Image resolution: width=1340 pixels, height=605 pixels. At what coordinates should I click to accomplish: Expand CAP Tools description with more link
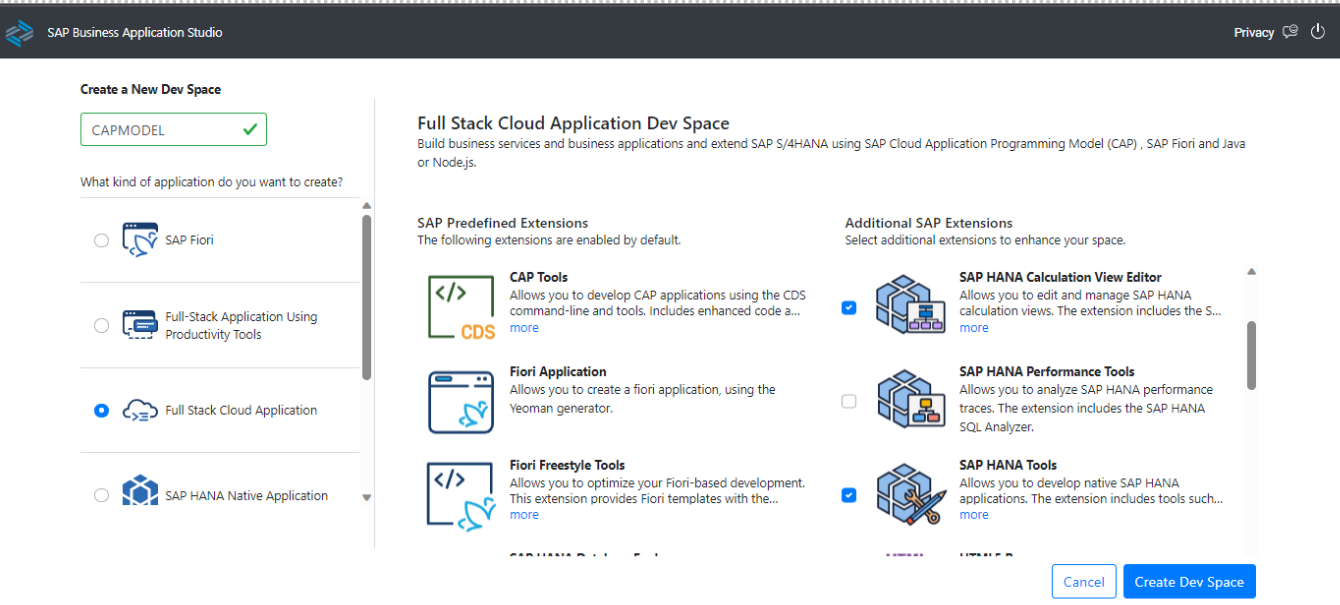(x=524, y=328)
